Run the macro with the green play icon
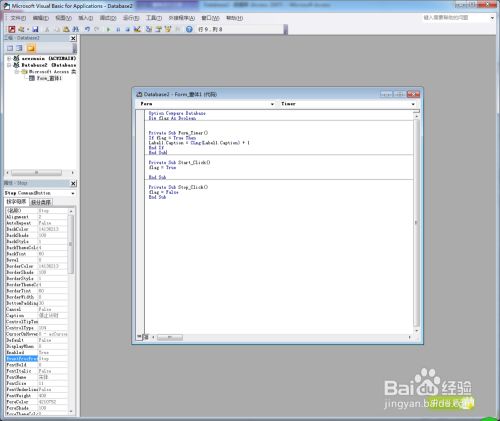 coord(108,29)
